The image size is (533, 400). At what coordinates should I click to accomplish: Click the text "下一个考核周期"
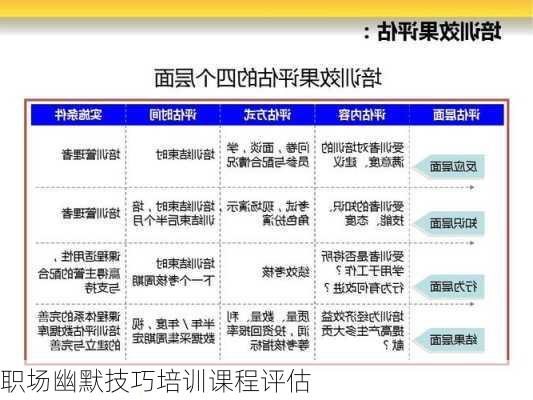click(x=174, y=281)
